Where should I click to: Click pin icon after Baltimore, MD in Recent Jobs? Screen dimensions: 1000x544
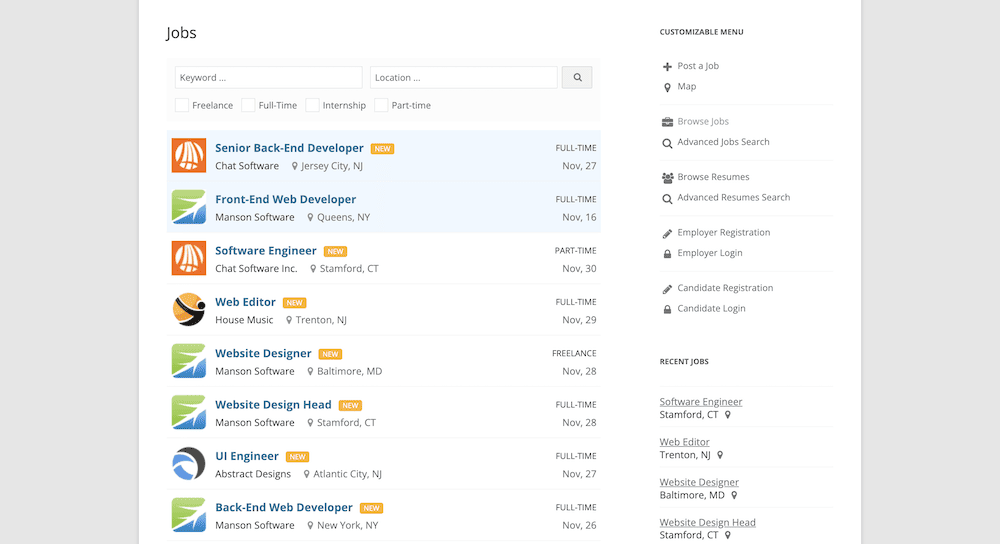(734, 495)
